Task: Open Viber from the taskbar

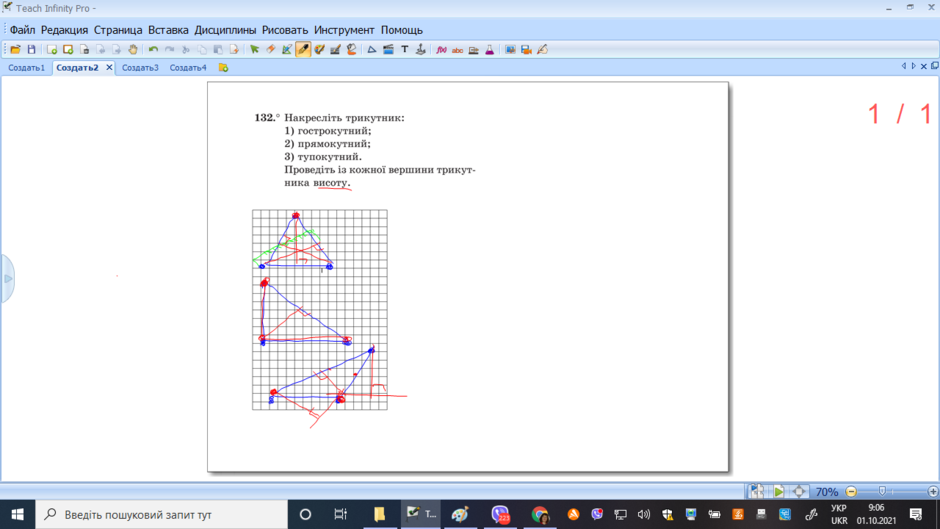Action: (x=500, y=515)
